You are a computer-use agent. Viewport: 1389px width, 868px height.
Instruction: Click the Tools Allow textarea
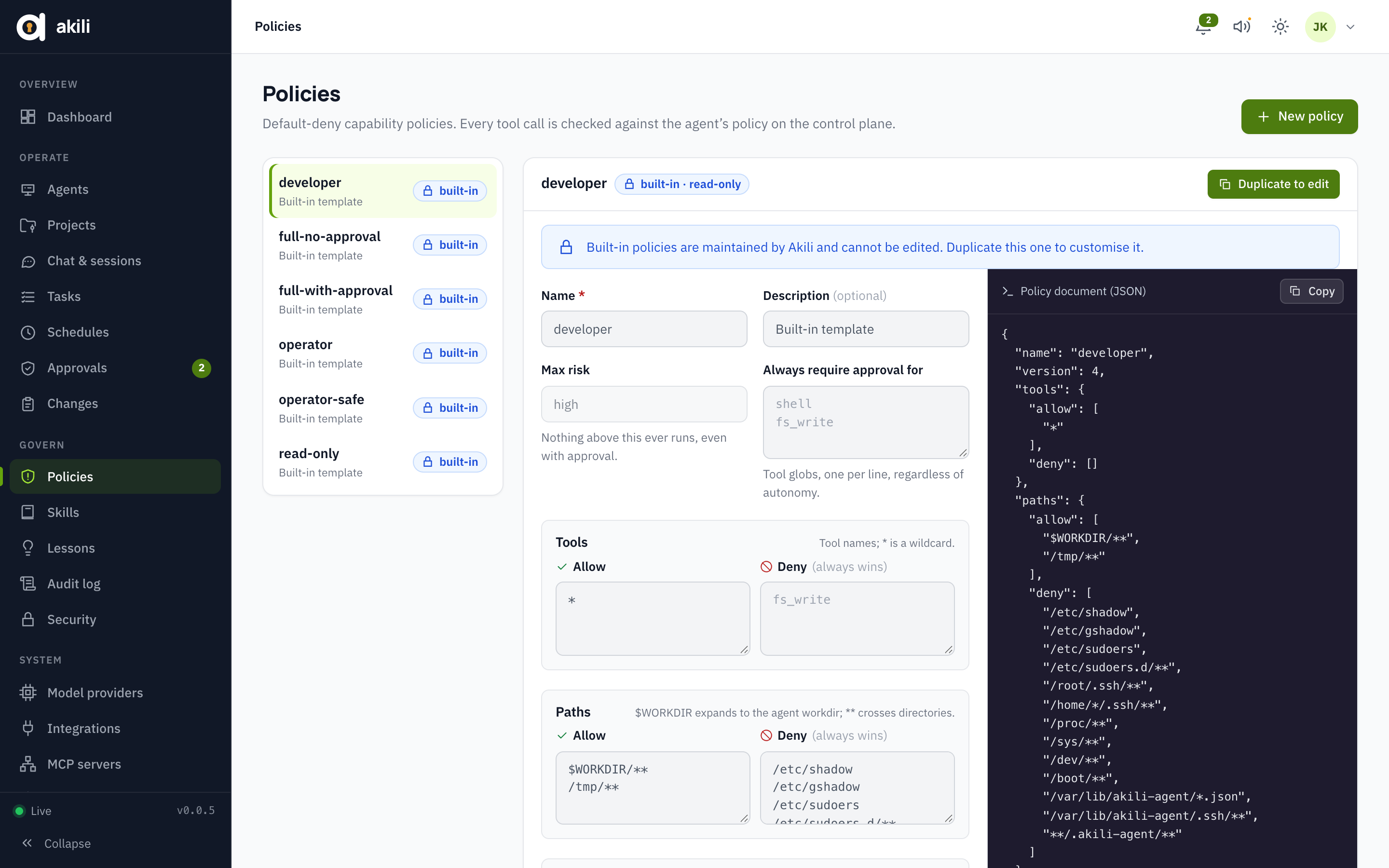point(653,618)
